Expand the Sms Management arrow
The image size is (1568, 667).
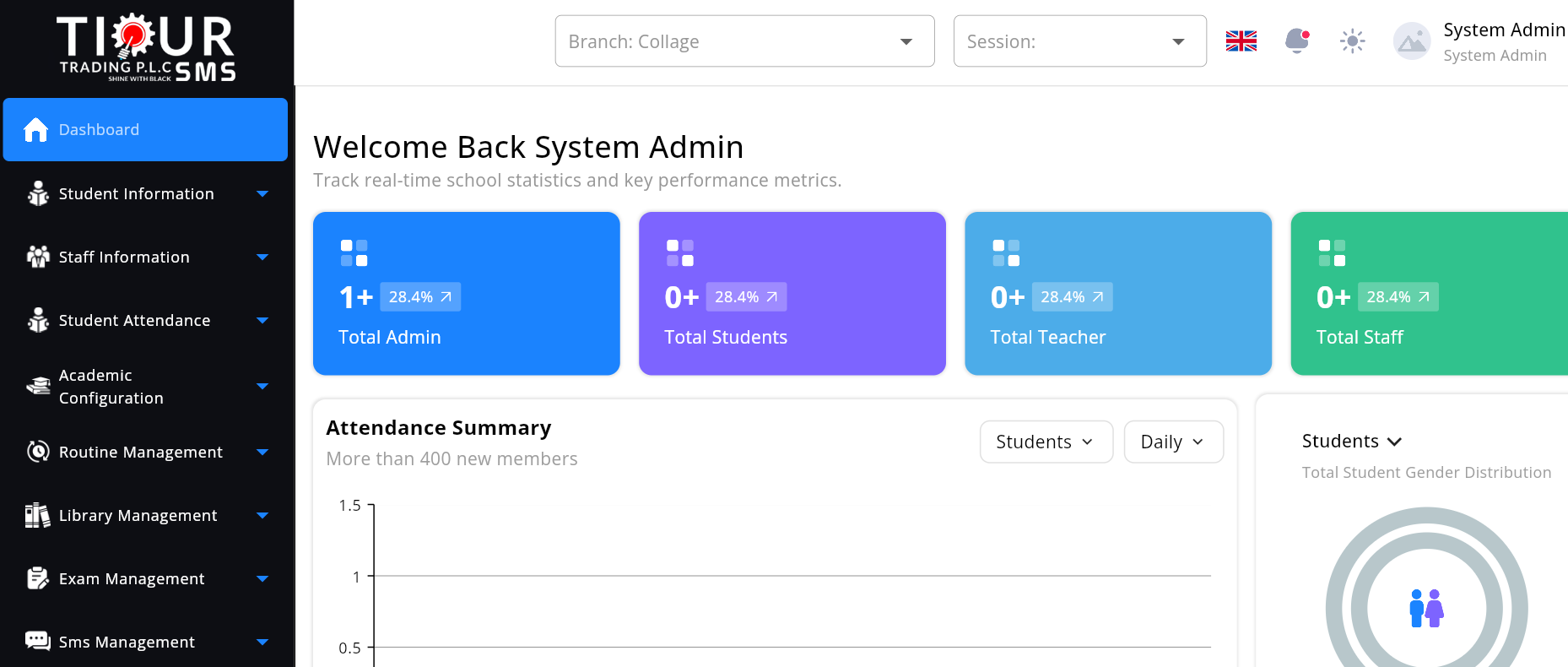[262, 642]
